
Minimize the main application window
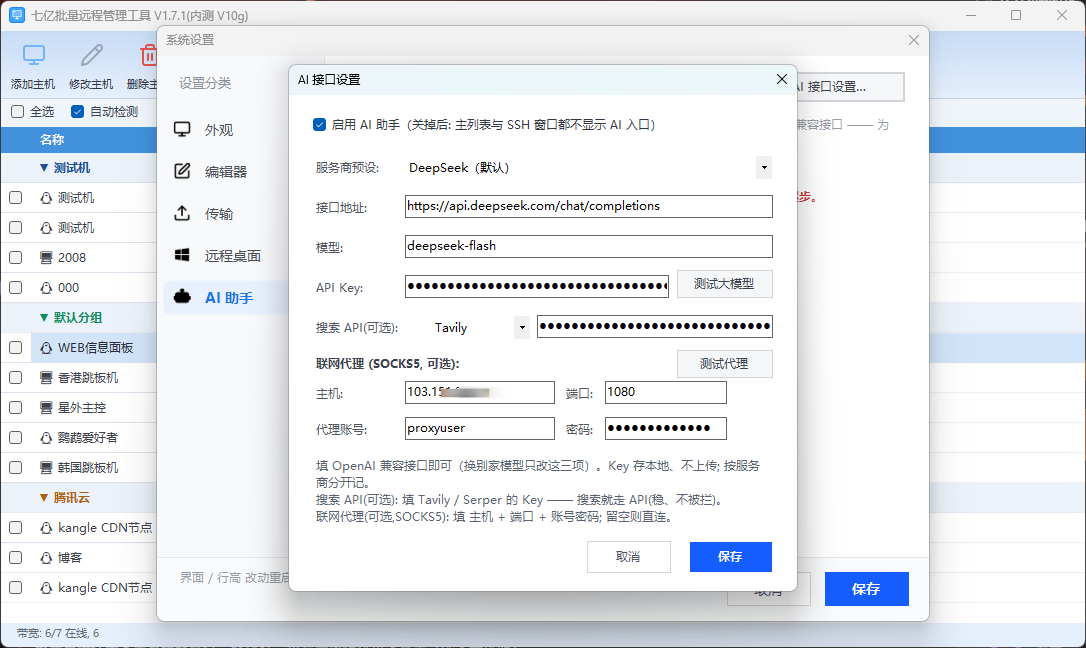click(971, 15)
